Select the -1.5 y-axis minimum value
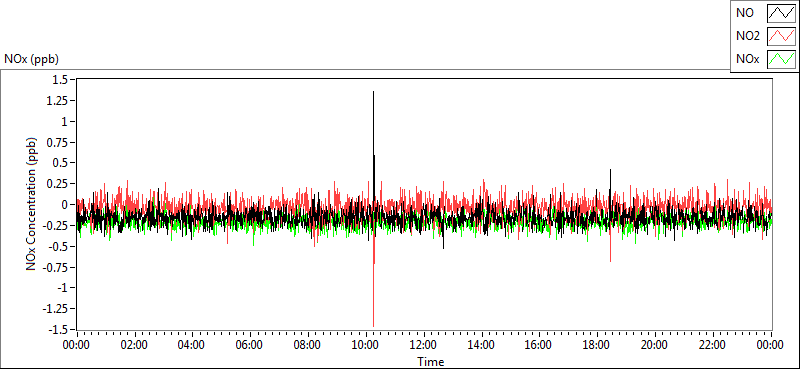 [58, 329]
